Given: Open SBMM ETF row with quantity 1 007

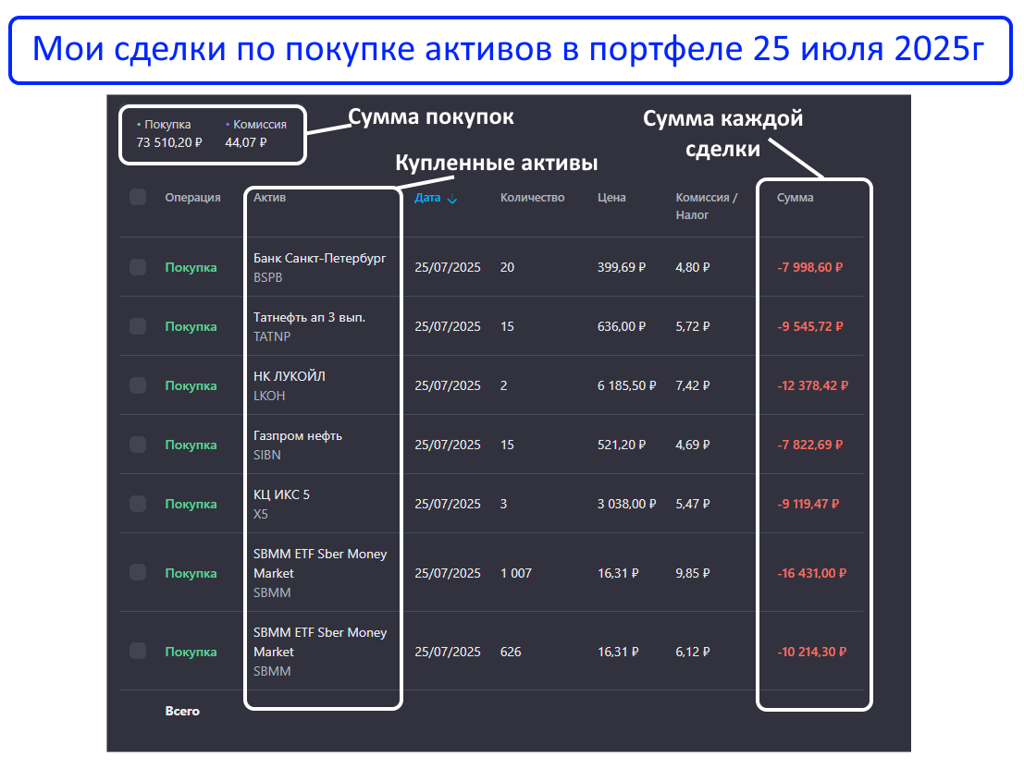Looking at the screenshot, I should 320,563.
